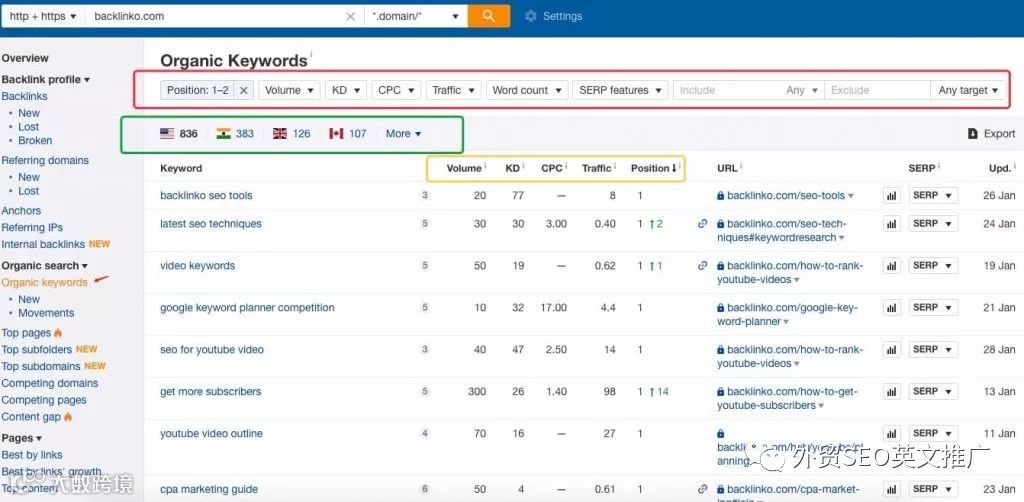
Task: Click Organic keywords in the sidebar
Action: [44, 283]
